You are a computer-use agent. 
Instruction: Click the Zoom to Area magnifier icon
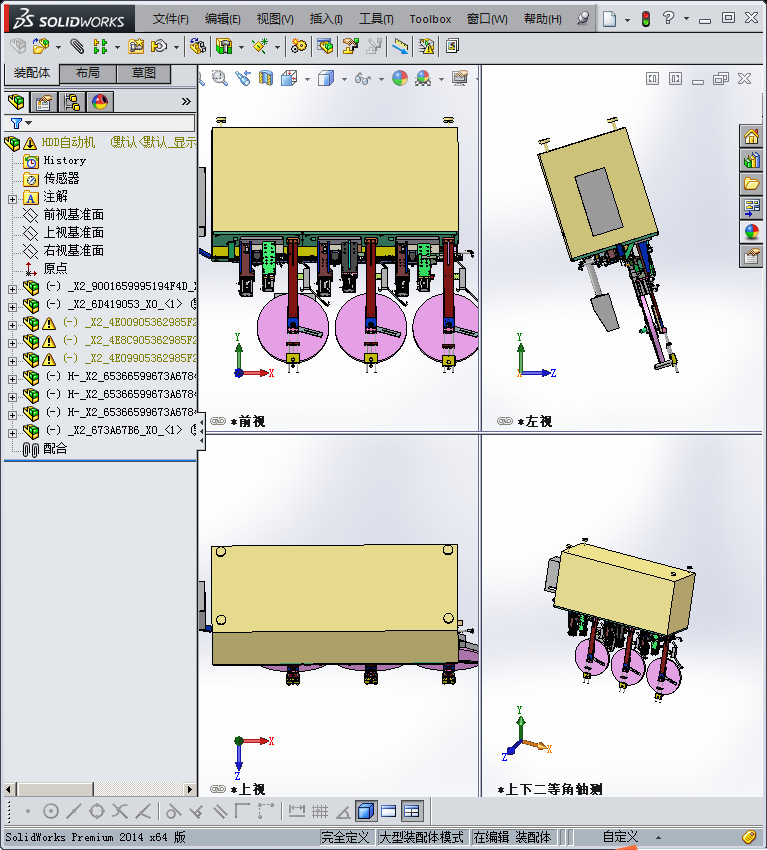(220, 79)
